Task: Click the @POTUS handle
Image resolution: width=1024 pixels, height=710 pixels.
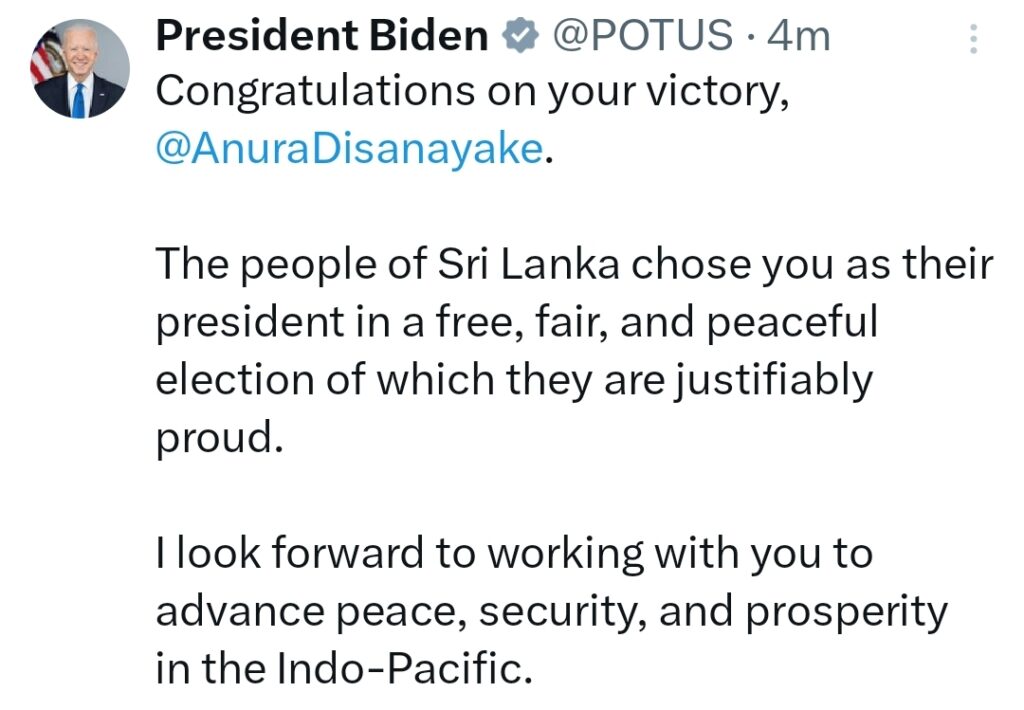Action: [643, 35]
